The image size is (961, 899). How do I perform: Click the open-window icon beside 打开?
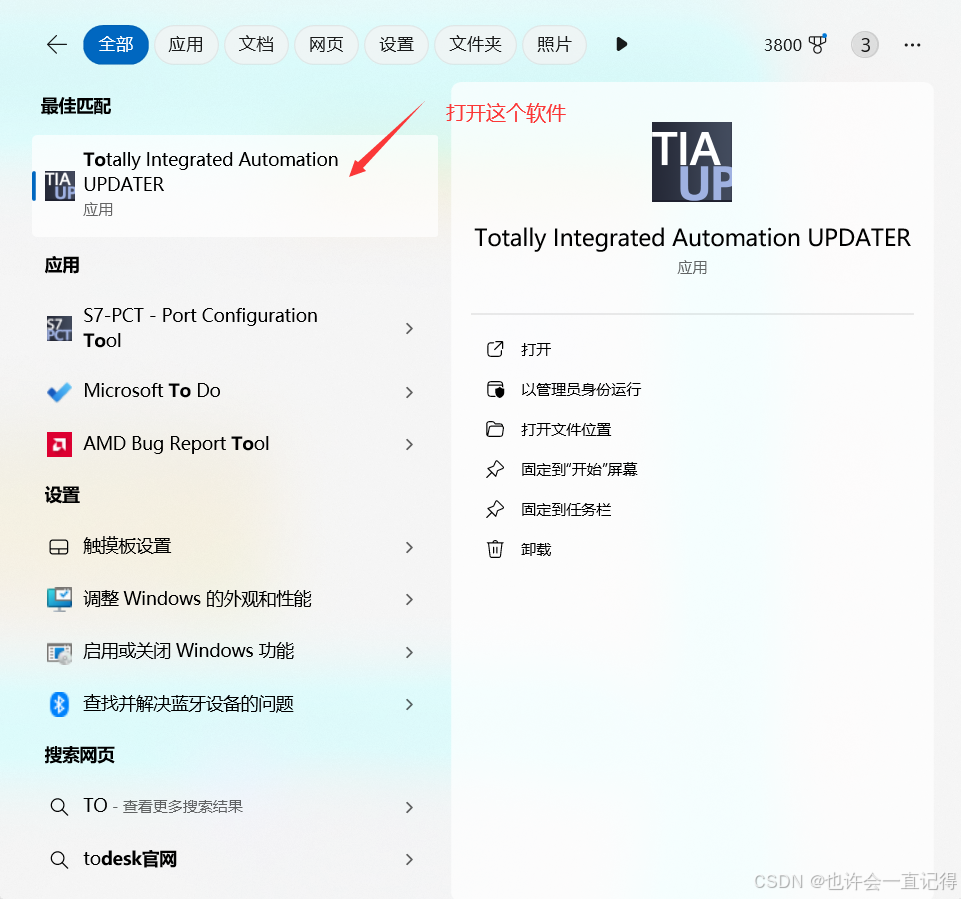pyautogui.click(x=495, y=349)
